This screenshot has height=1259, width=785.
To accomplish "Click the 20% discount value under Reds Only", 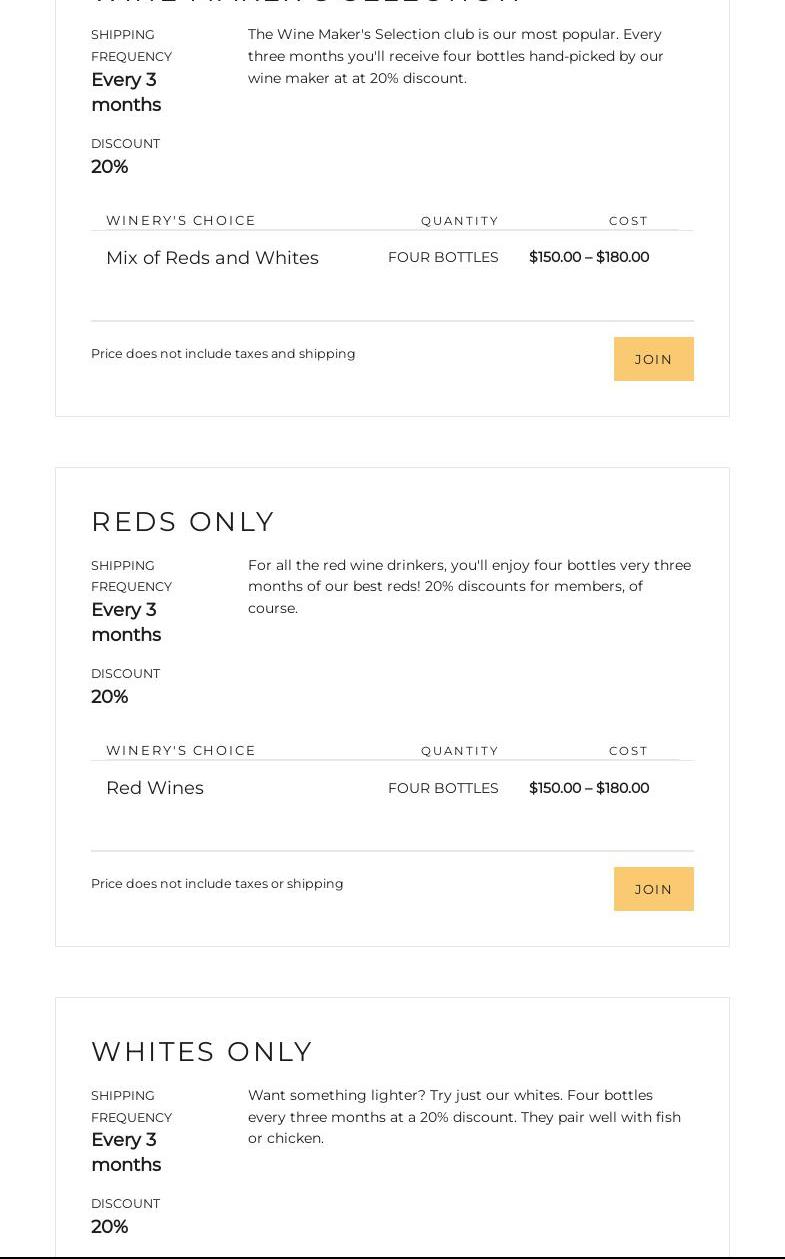I will coord(110,697).
